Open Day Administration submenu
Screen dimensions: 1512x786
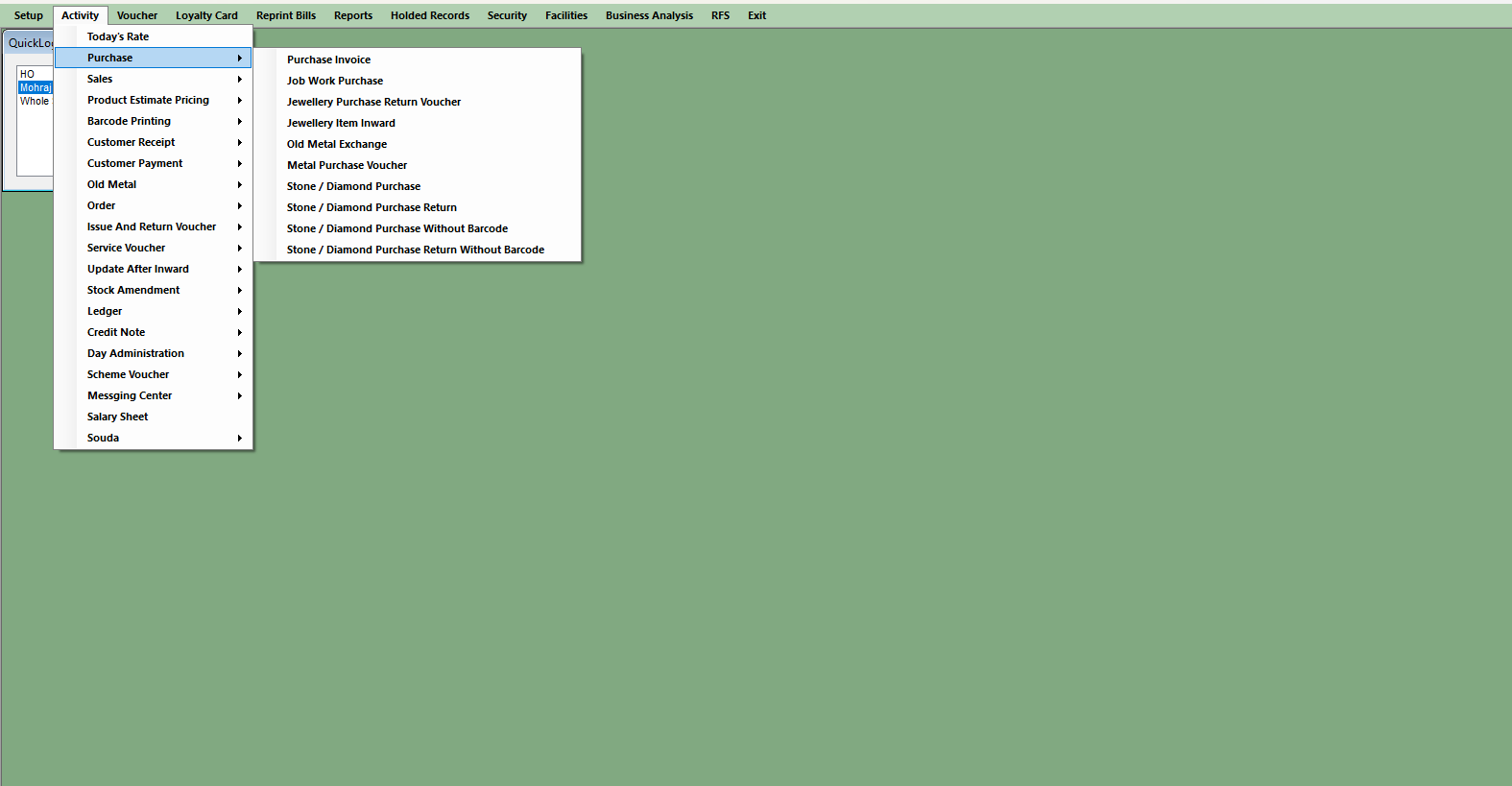click(154, 353)
